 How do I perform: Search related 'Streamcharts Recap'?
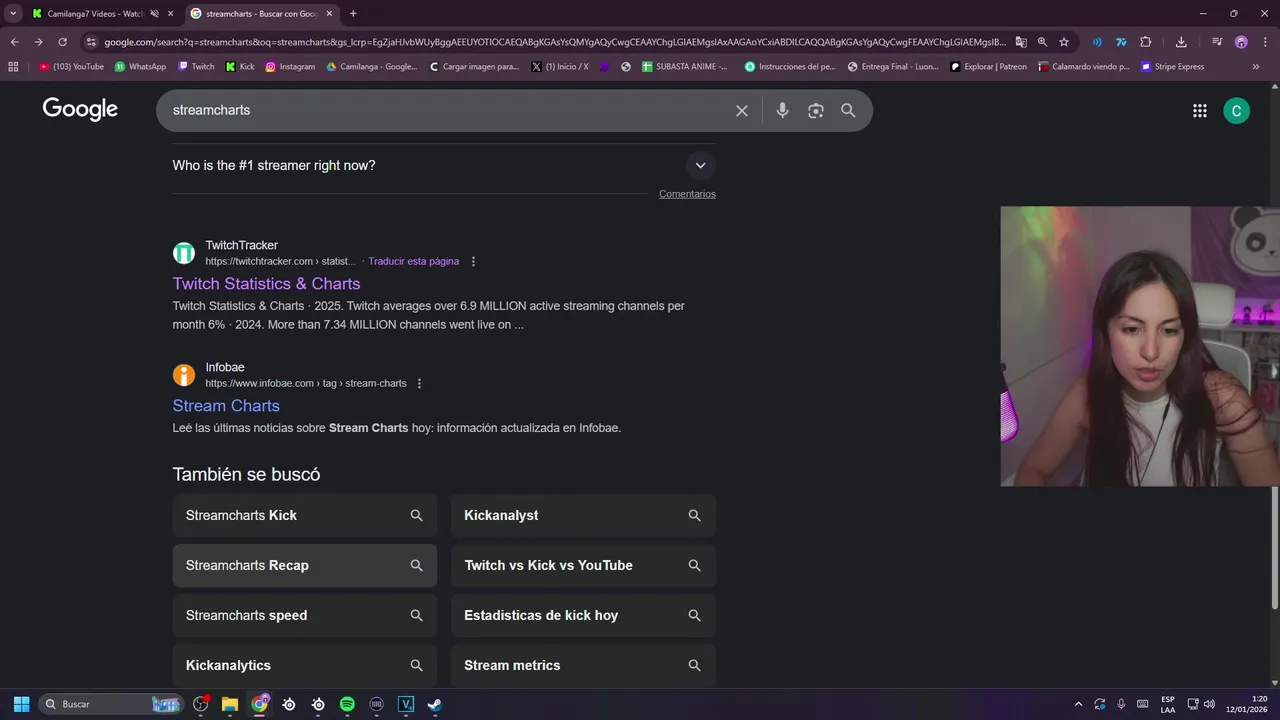[305, 566]
